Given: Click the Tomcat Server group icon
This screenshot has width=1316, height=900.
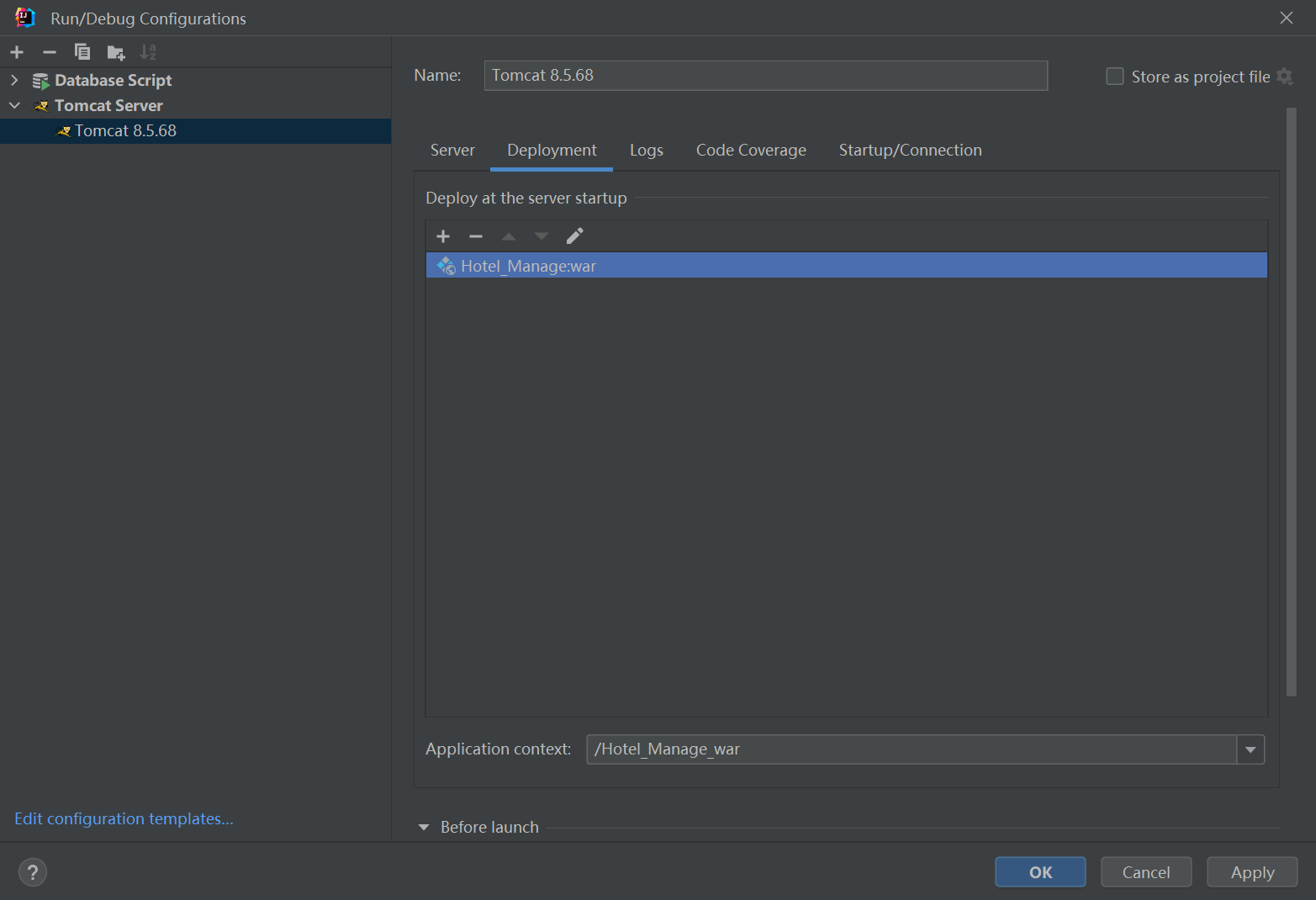Looking at the screenshot, I should tap(41, 106).
